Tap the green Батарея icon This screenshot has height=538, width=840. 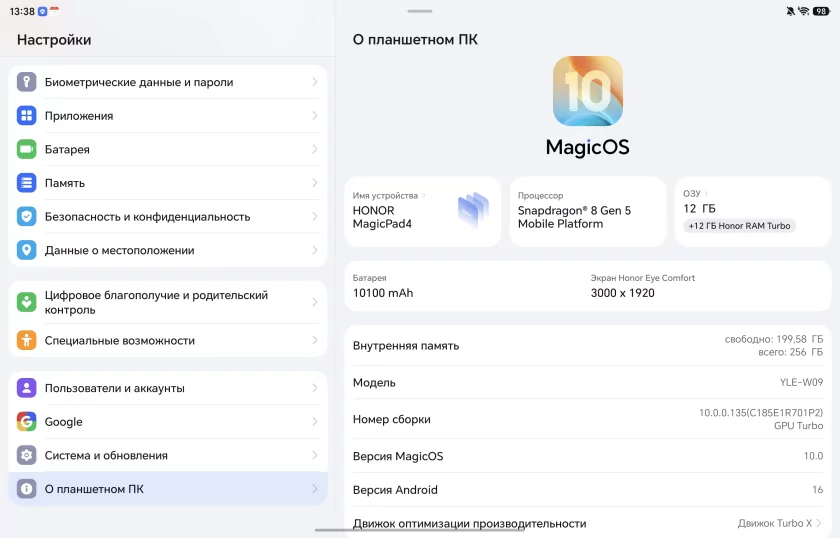click(26, 150)
